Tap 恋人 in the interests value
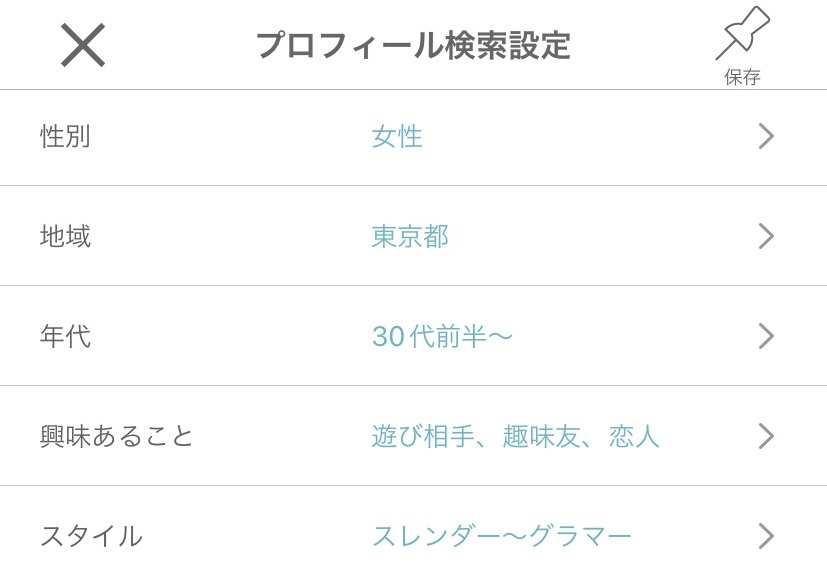Image resolution: width=827 pixels, height=579 pixels. (634, 437)
